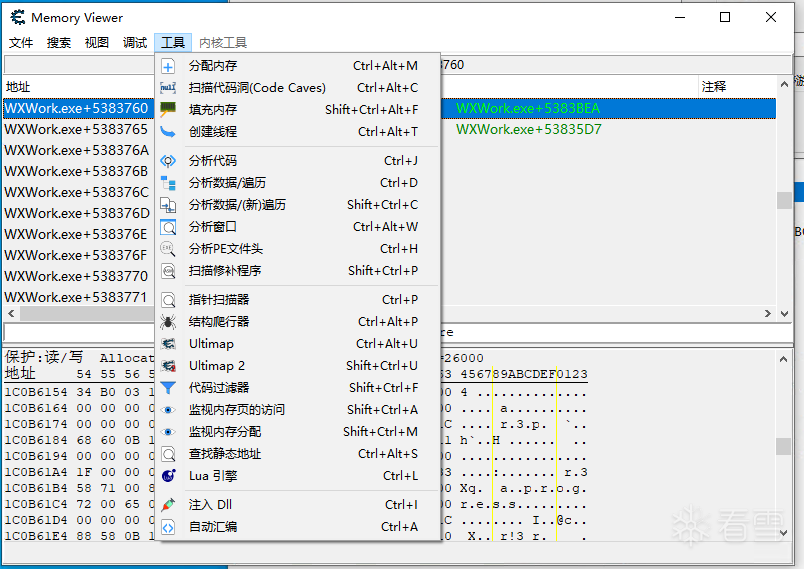The height and width of the screenshot is (569, 804).
Task: Click the EXE magnifier icon for 分析PE文件头
Action: click(x=168, y=249)
